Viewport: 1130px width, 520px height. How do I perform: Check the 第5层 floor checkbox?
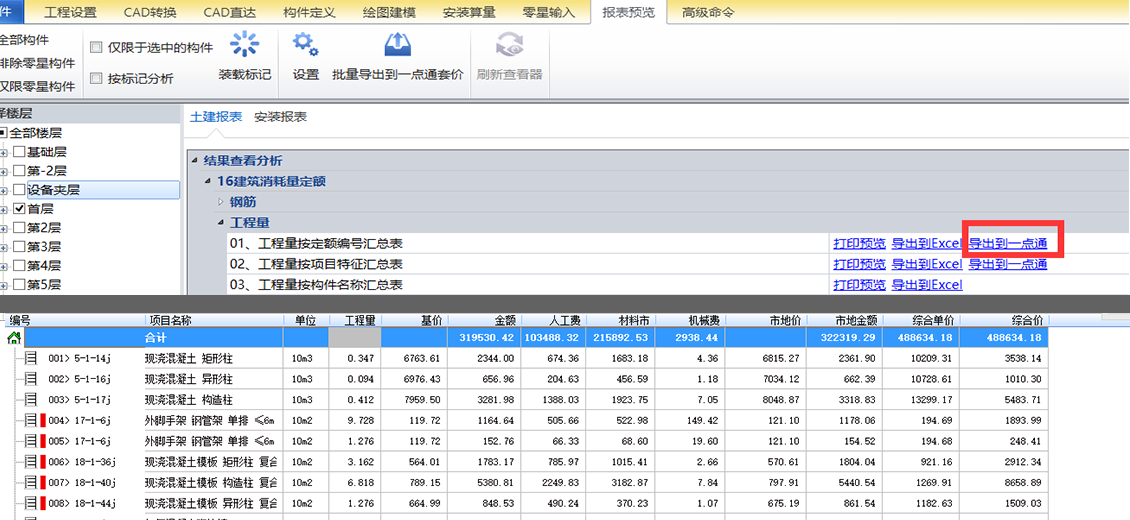point(19,284)
